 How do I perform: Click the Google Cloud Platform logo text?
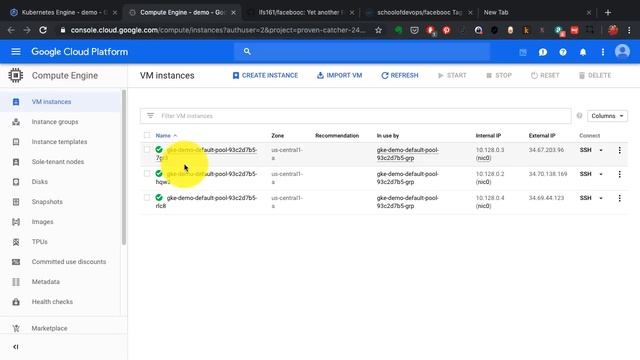coord(80,52)
